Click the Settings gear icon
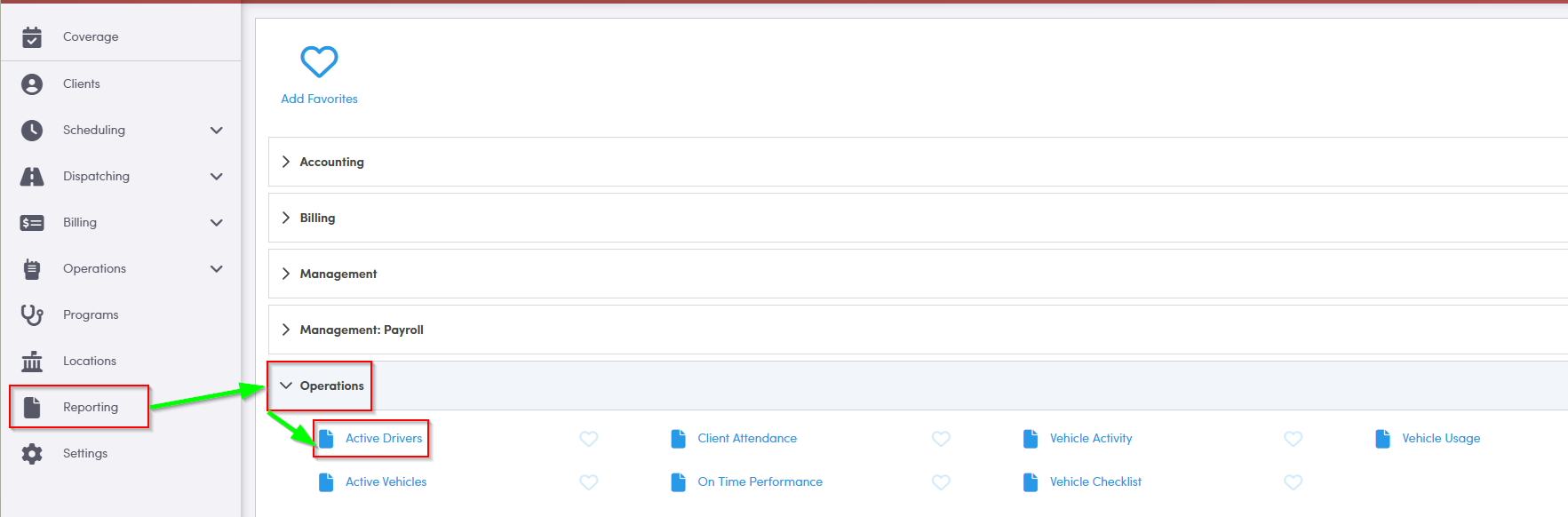Viewport: 1568px width, 517px height. pos(32,454)
